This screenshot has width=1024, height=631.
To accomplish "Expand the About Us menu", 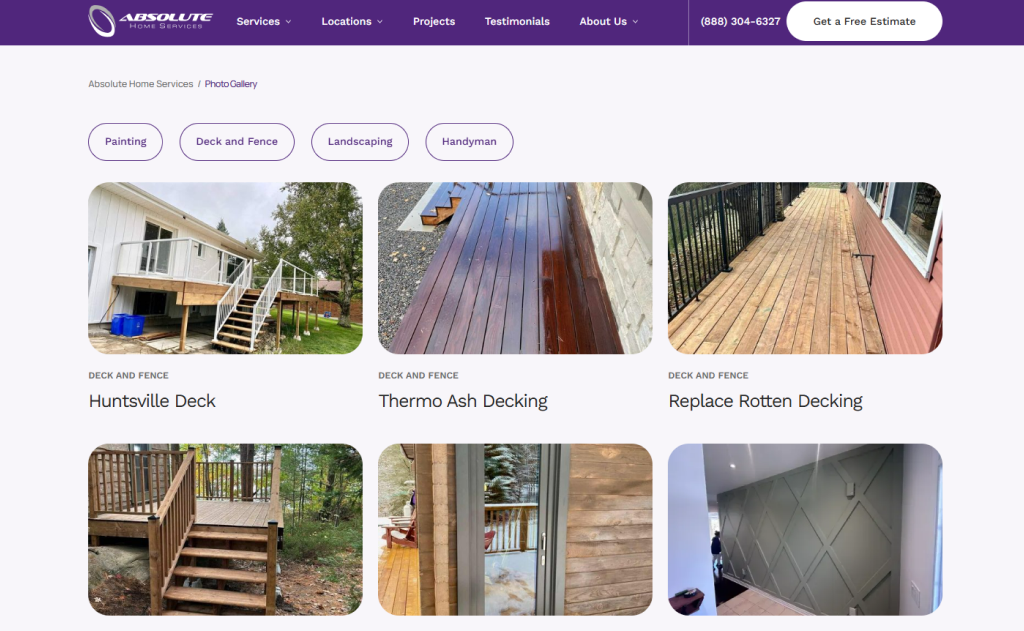I will tap(609, 22).
